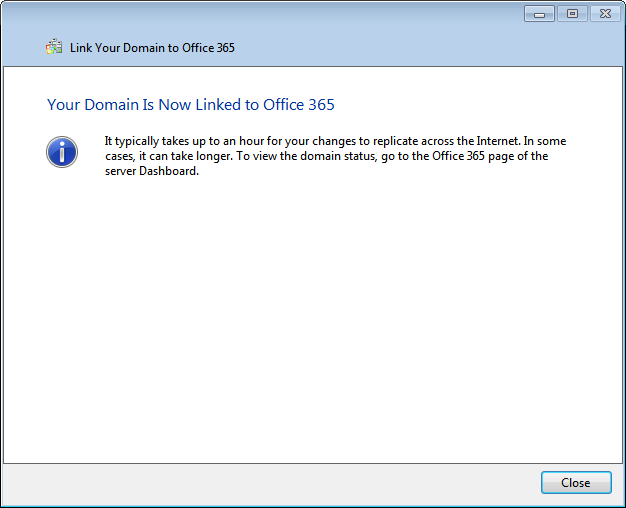Click the Close button at the bottom
Viewport: 626px width, 508px height.
point(575,483)
